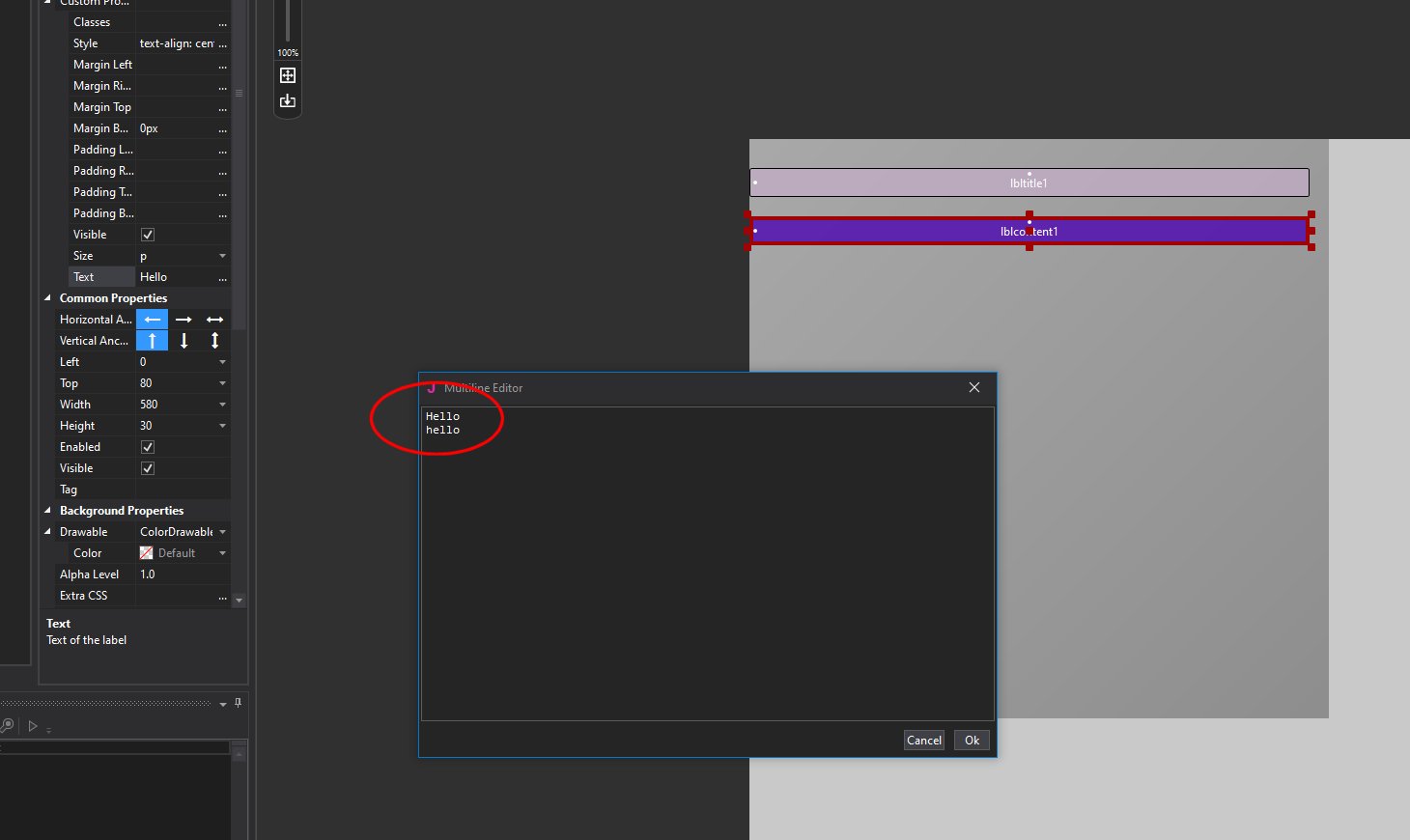Open the Width value dropdown

click(221, 404)
